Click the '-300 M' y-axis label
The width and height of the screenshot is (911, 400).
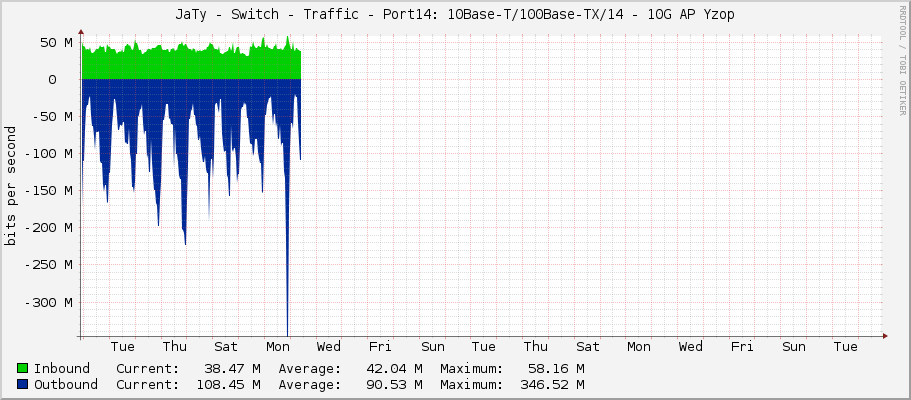click(x=49, y=302)
